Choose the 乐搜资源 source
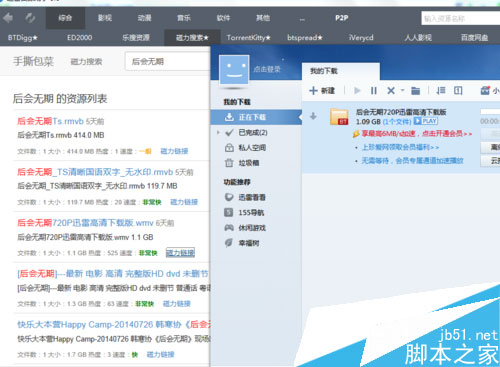 click(x=136, y=38)
